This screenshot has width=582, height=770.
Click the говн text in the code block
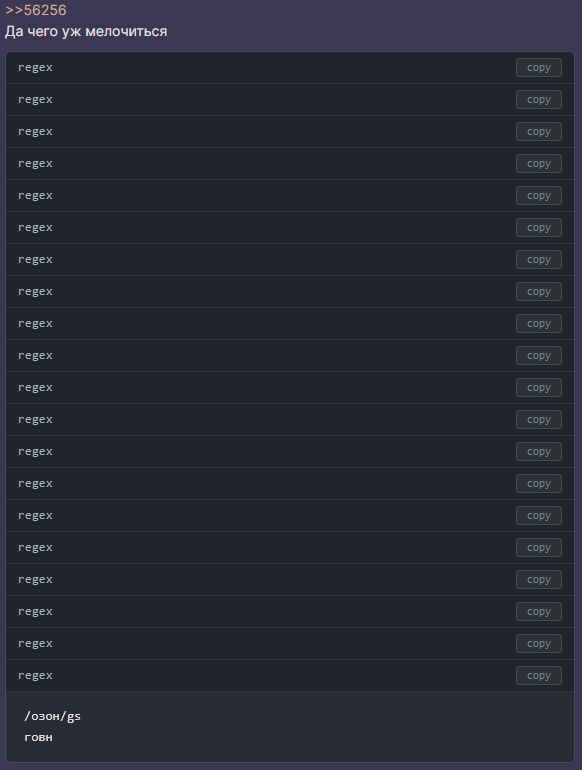38,738
